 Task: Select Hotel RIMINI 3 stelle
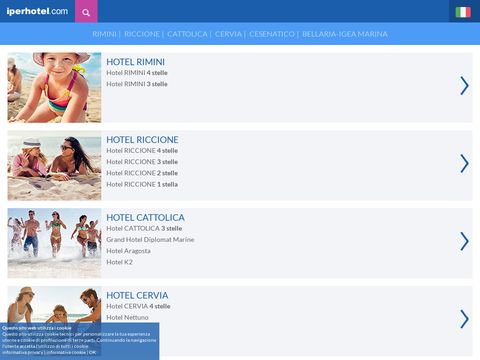(x=137, y=84)
